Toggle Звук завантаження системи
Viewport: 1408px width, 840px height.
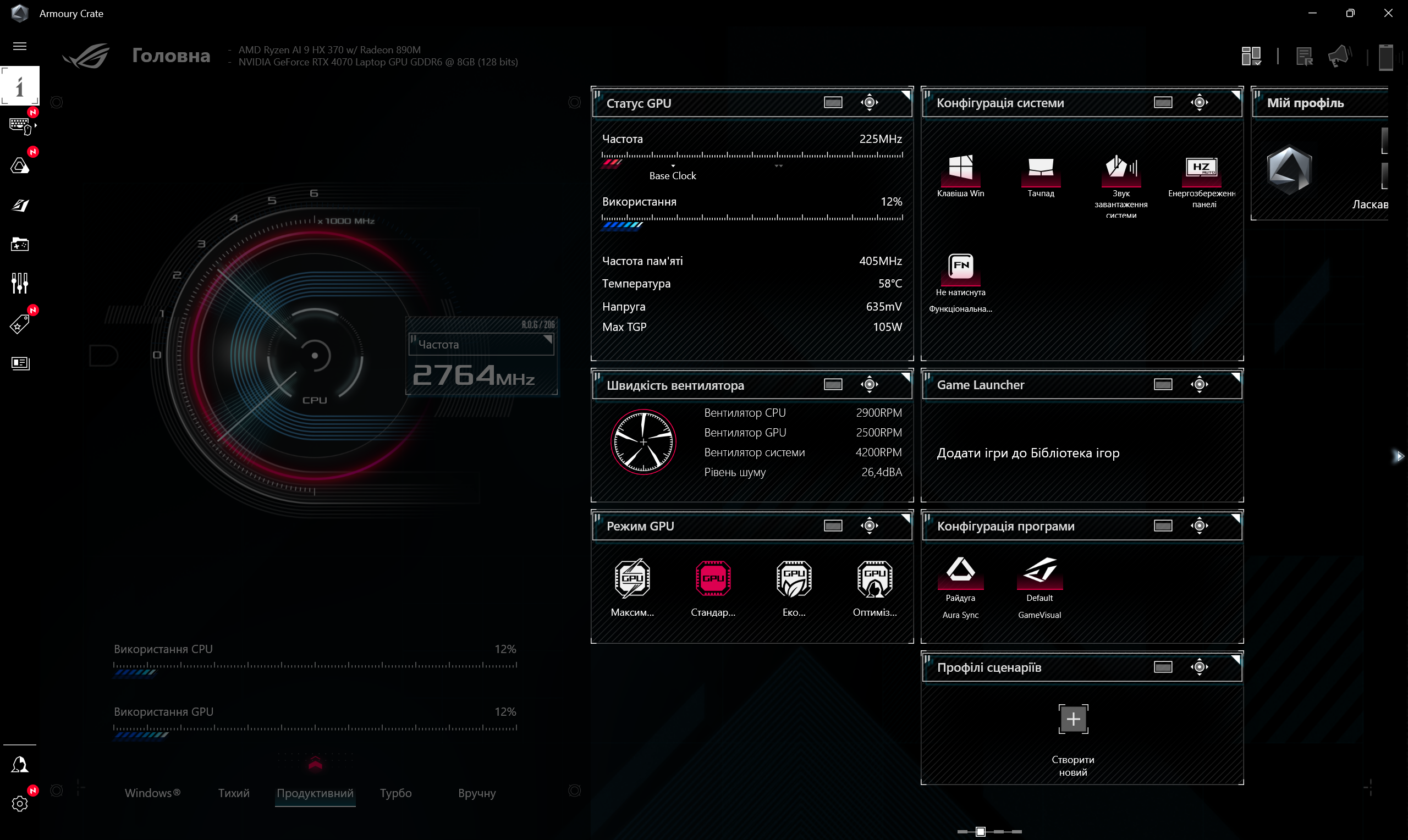point(1121,171)
